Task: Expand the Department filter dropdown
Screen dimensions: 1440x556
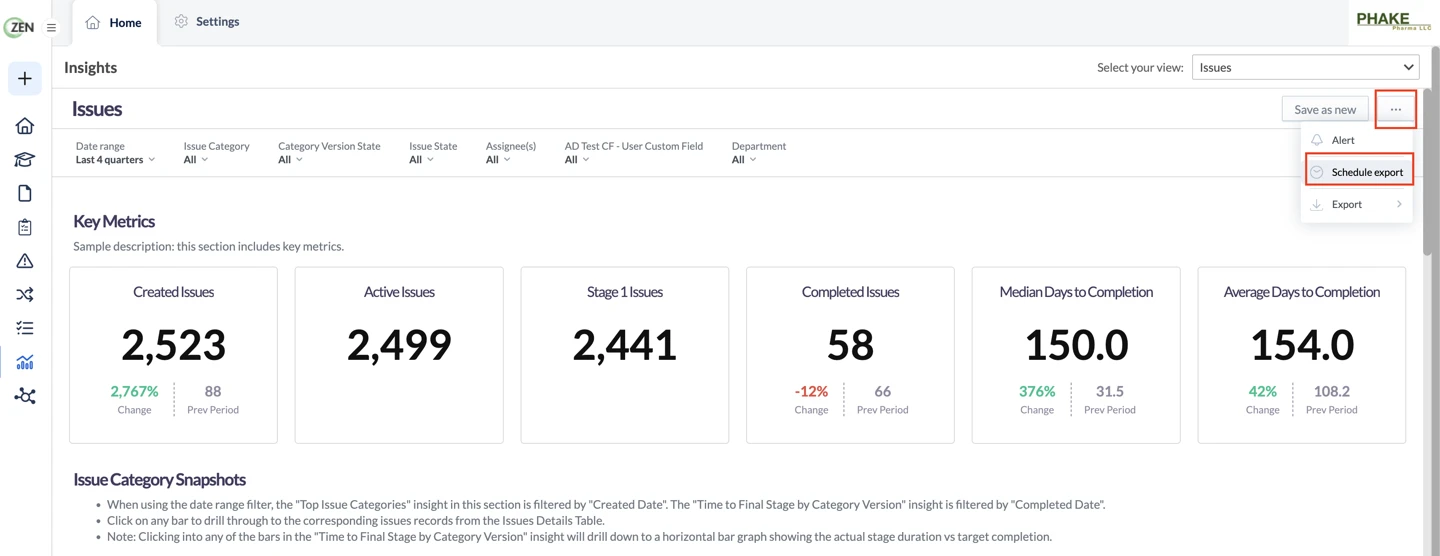Action: [x=758, y=153]
